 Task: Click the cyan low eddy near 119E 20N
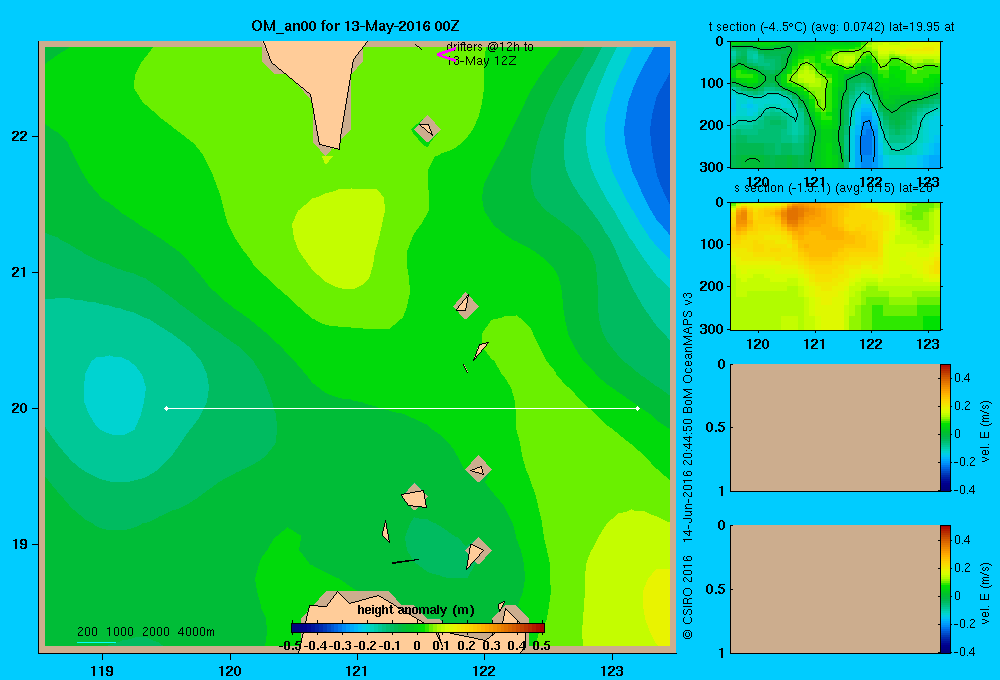coord(114,395)
